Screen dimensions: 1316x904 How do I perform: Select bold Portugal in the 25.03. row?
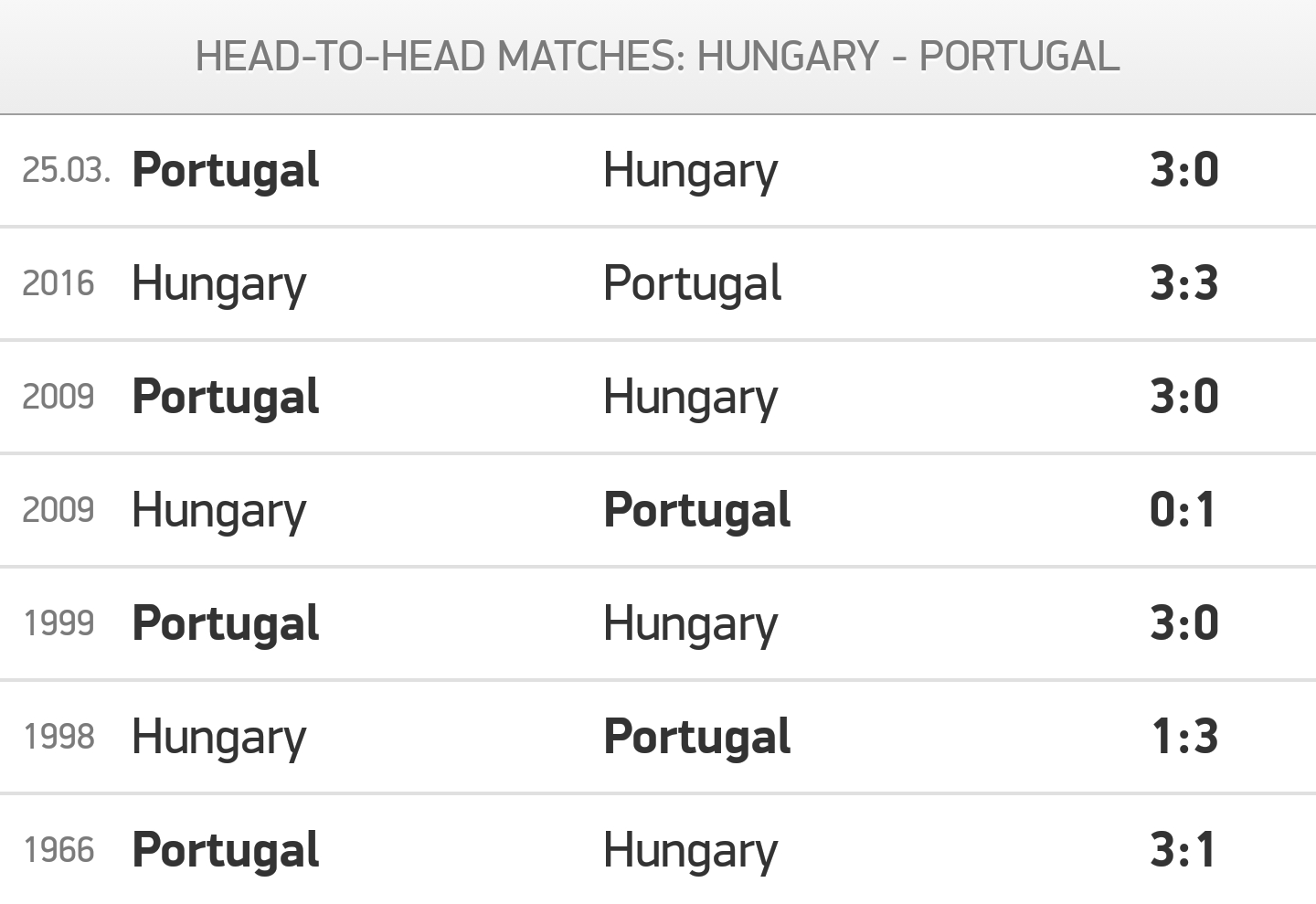pyautogui.click(x=226, y=171)
